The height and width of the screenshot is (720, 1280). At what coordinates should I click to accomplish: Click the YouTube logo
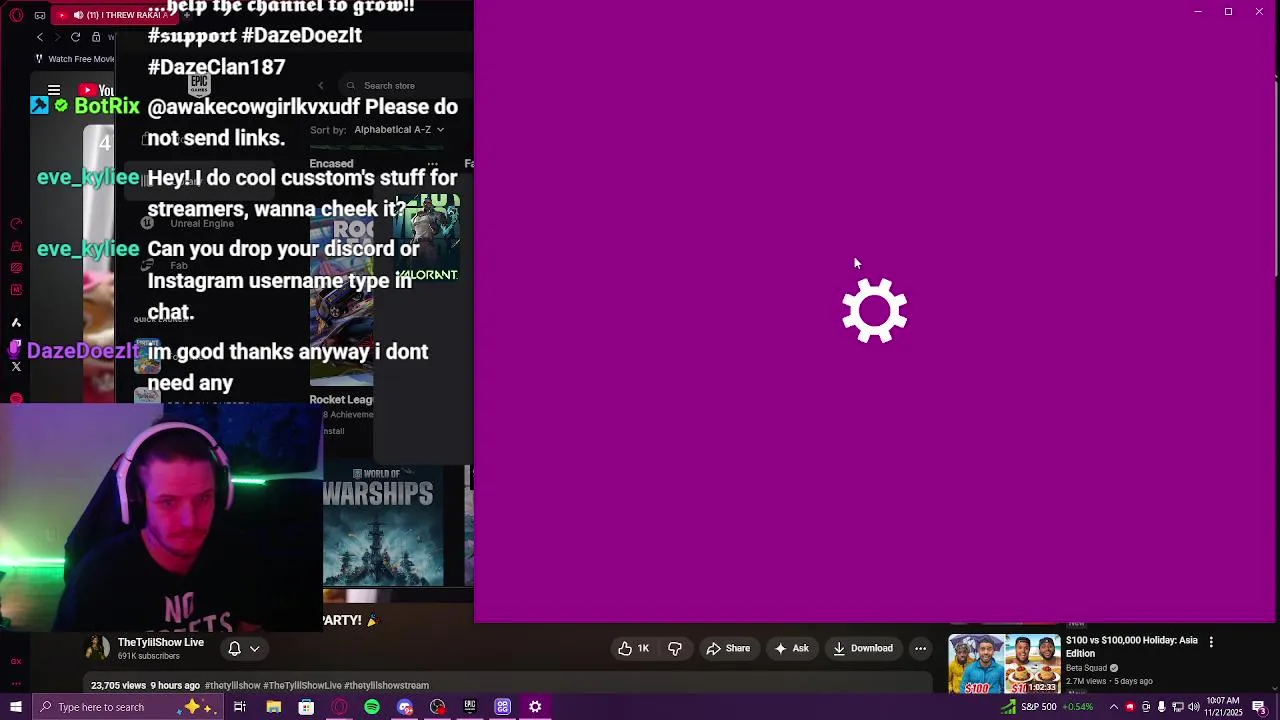point(97,90)
